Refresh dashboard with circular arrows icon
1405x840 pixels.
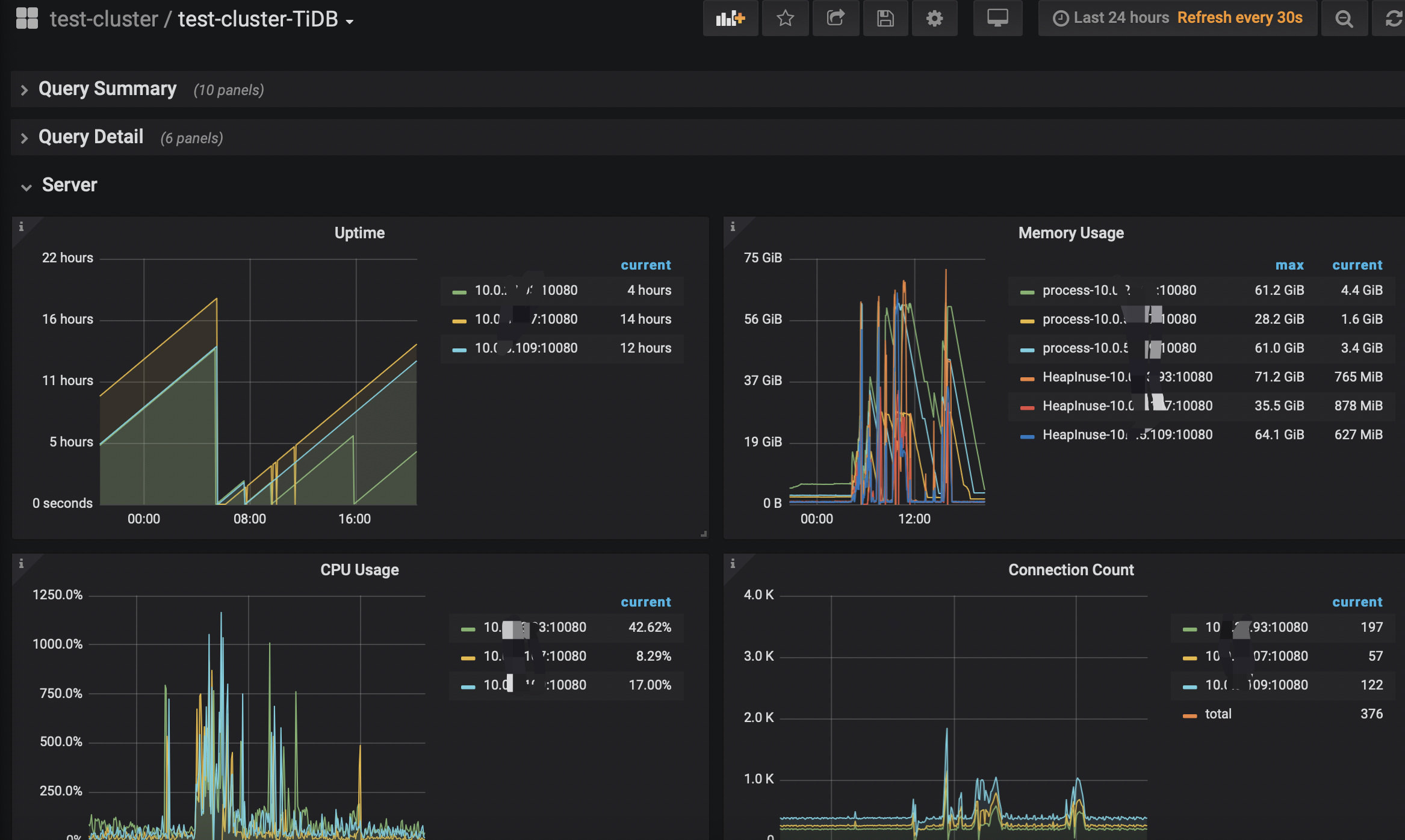pyautogui.click(x=1393, y=19)
